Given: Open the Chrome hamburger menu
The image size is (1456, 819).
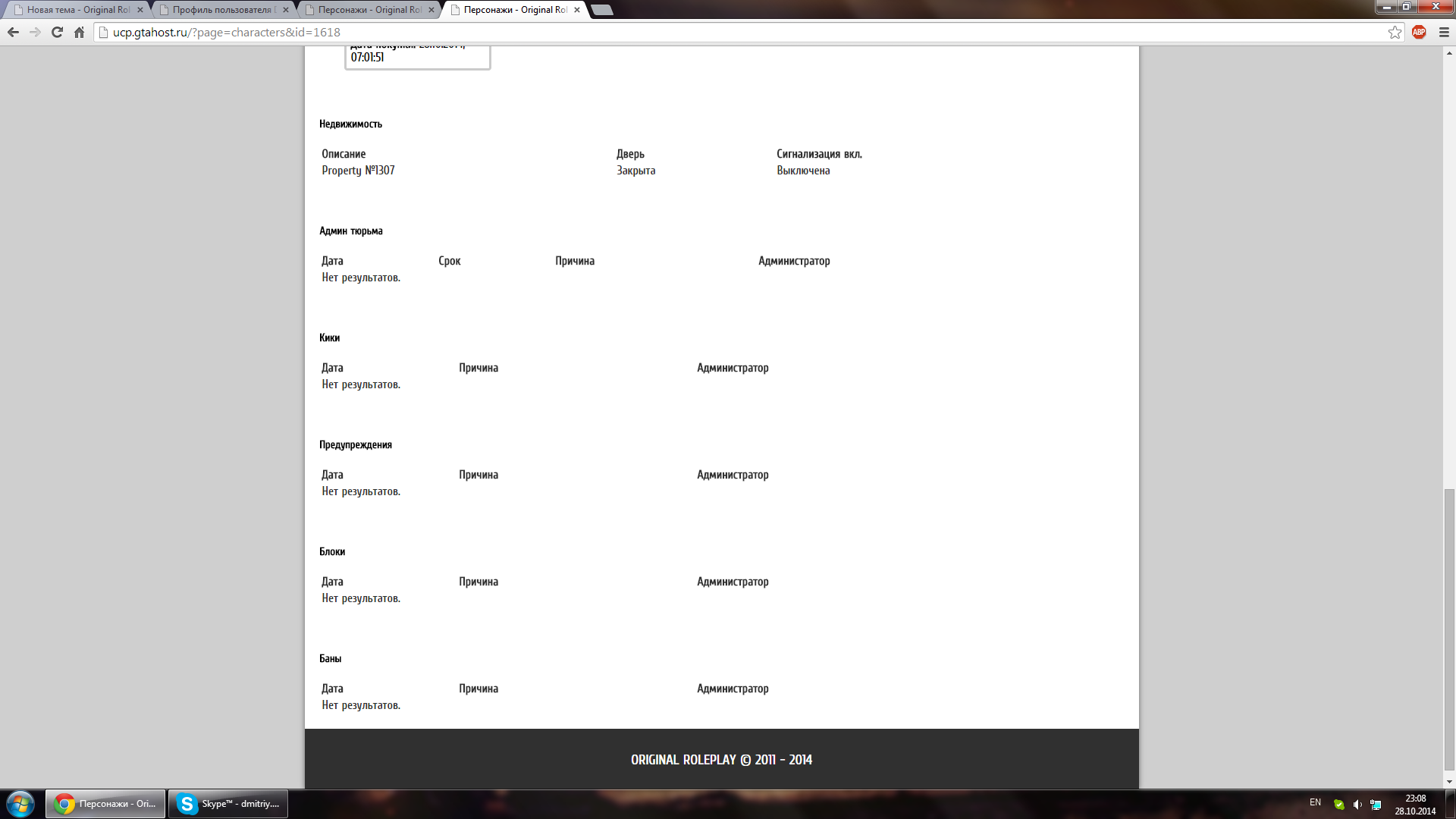Looking at the screenshot, I should coord(1444,32).
